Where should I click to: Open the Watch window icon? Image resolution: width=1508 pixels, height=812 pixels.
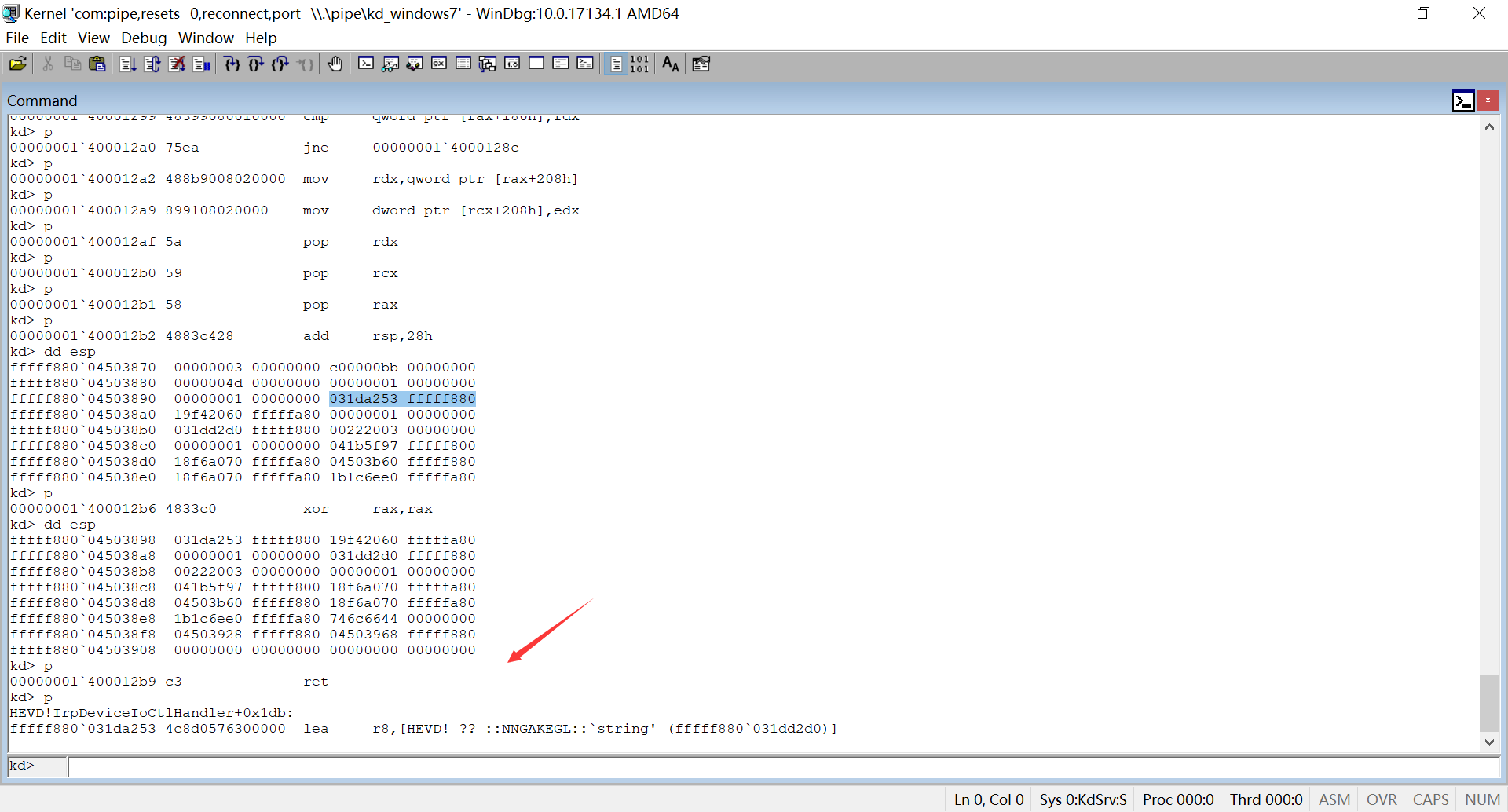pyautogui.click(x=390, y=64)
